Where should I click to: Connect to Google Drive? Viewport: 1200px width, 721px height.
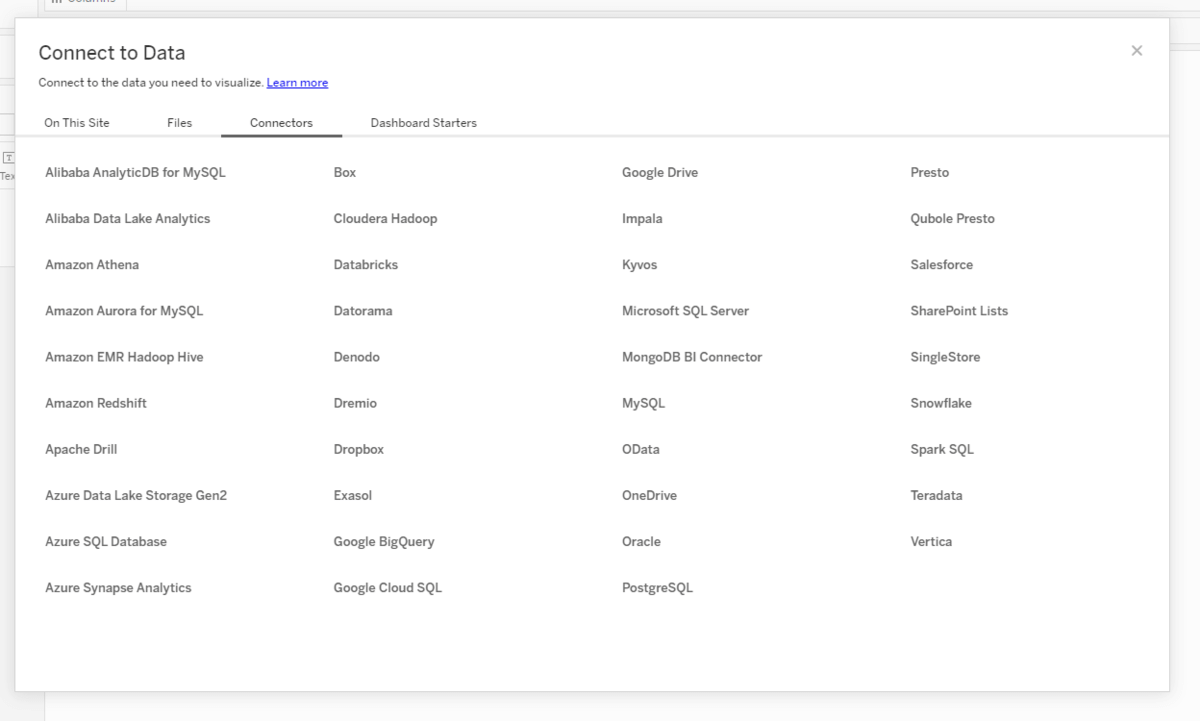click(x=660, y=173)
